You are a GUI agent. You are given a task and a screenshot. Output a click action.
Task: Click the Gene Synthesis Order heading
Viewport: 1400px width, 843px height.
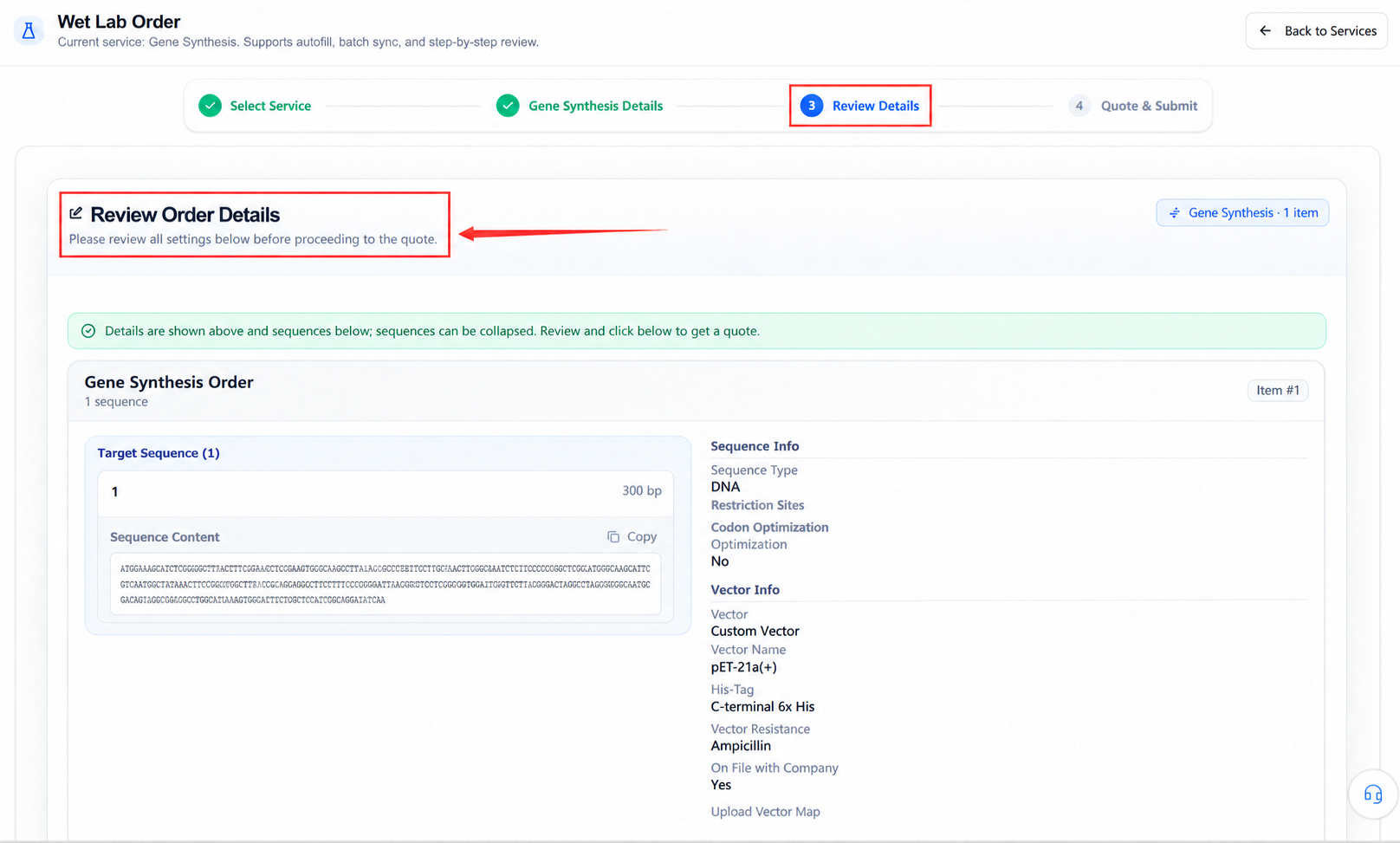(x=169, y=382)
